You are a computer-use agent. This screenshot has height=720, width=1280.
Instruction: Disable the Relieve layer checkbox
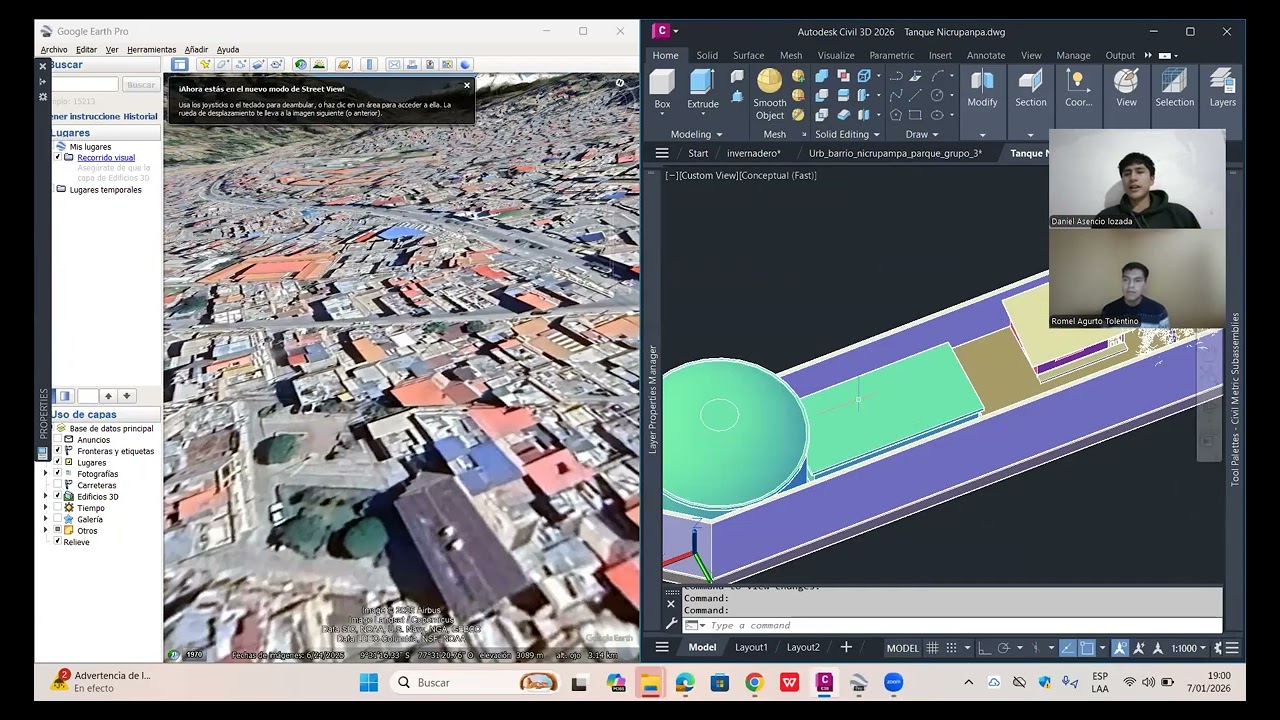pyautogui.click(x=57, y=542)
